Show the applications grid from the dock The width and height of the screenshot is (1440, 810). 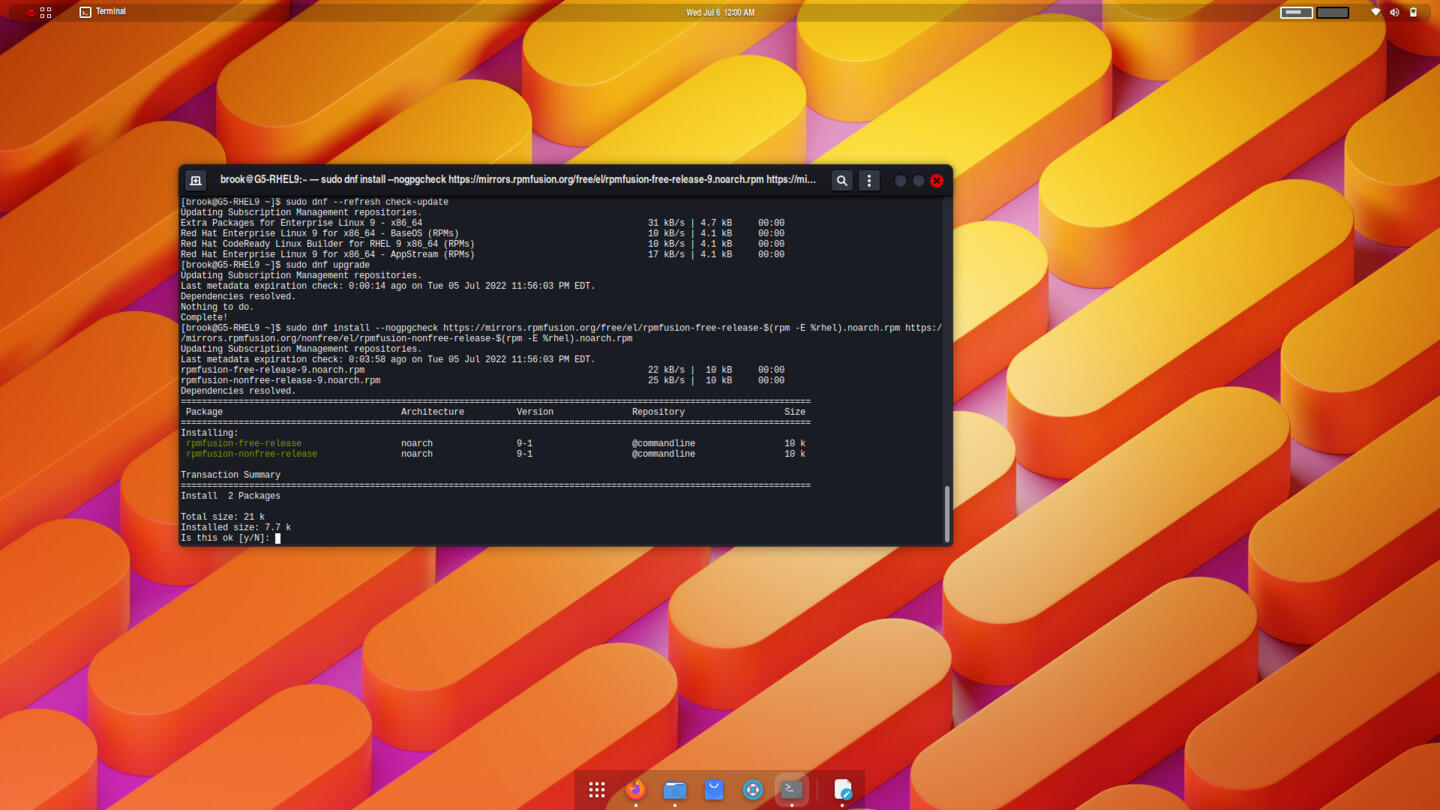click(x=597, y=789)
